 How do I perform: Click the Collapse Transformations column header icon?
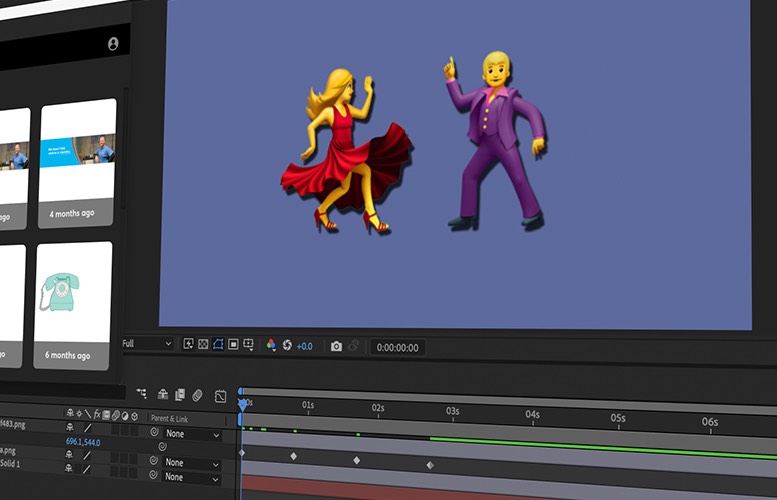click(x=79, y=413)
